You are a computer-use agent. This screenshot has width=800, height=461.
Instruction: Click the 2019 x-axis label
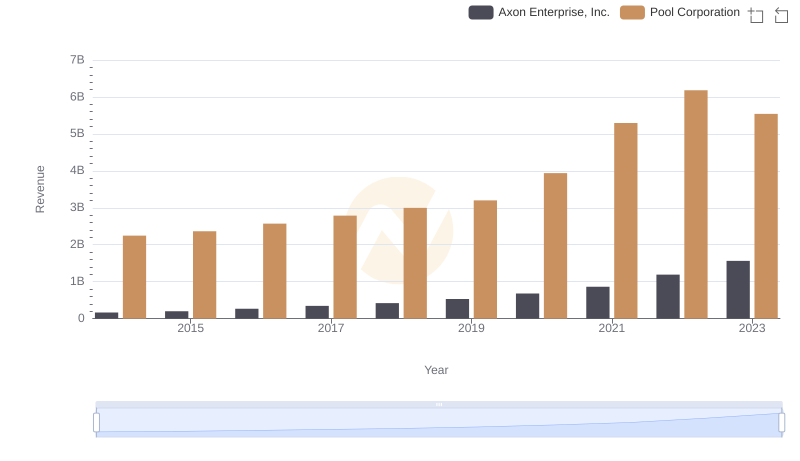[471, 328]
